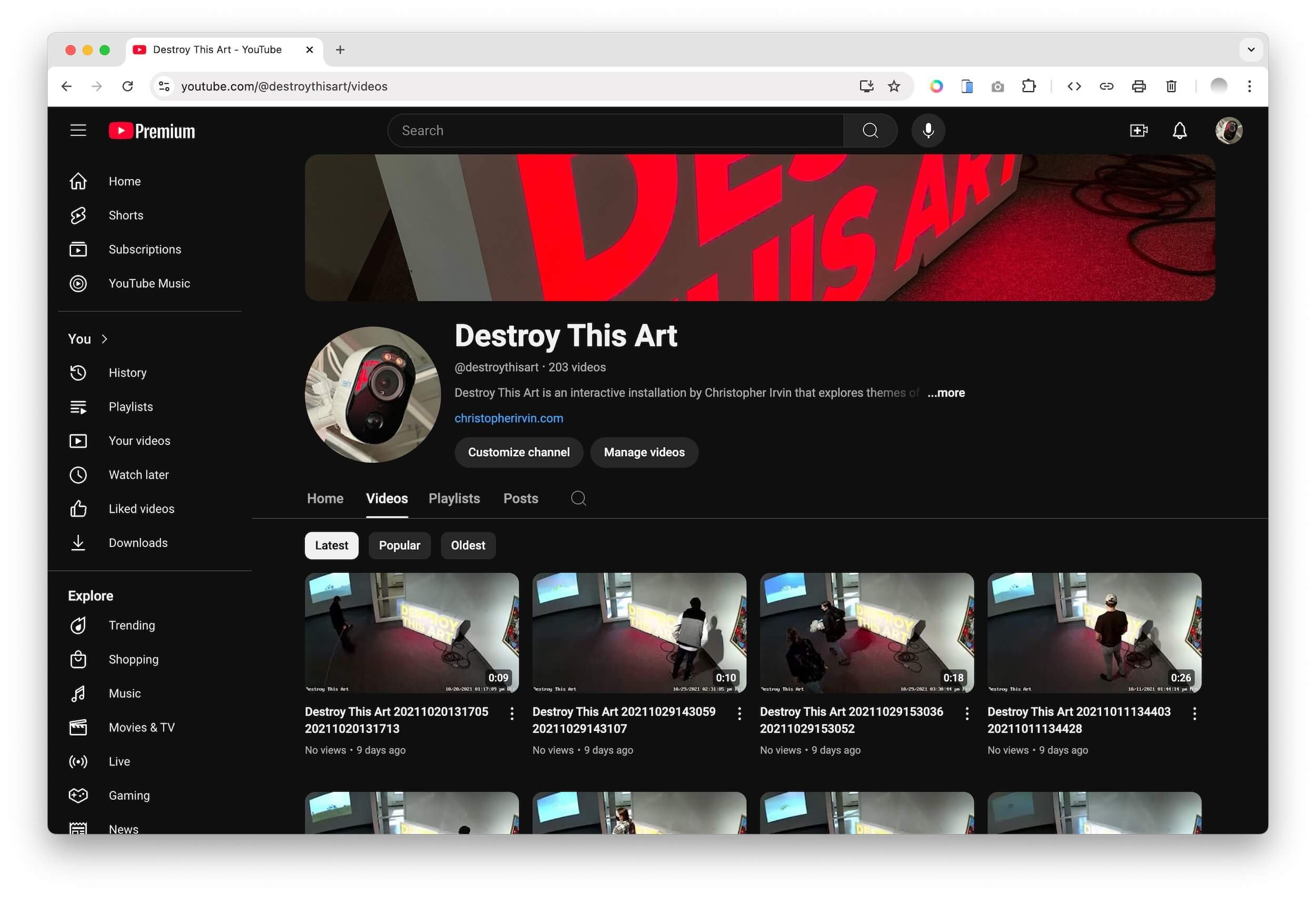Open sidebar Playlists entry

pos(149,406)
